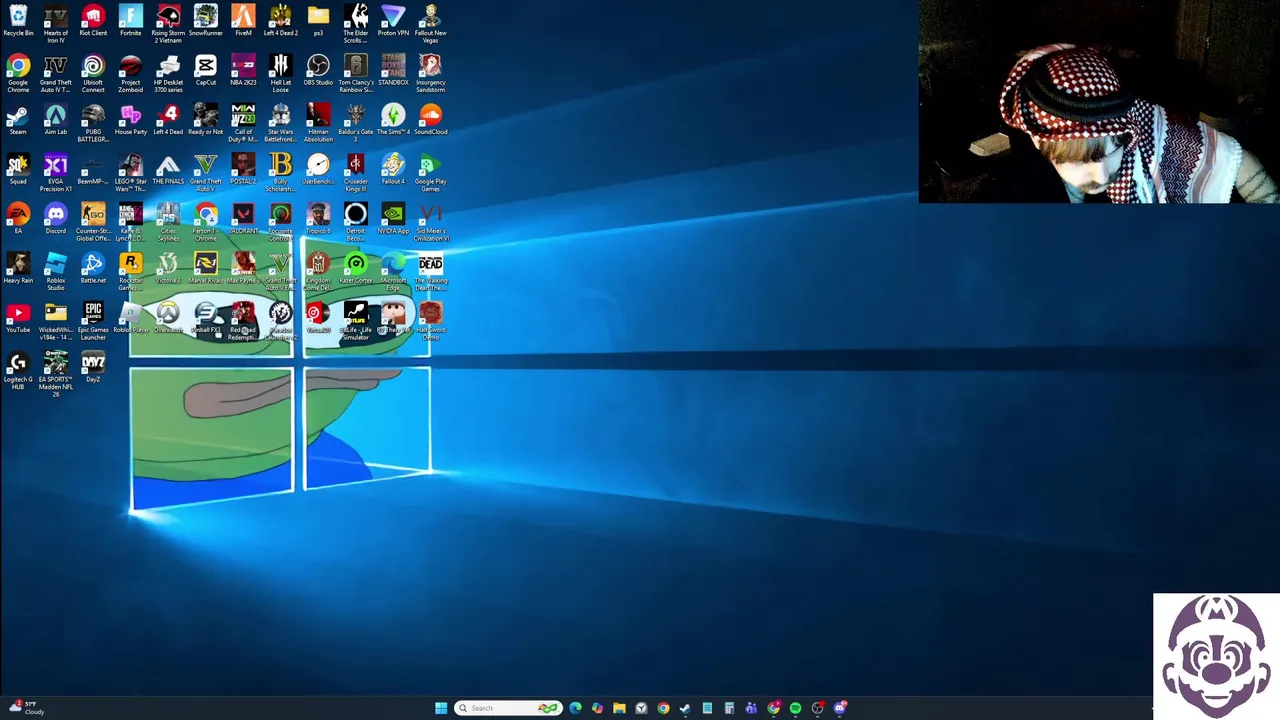Launch Hell Let Loose shortcut

point(281,74)
